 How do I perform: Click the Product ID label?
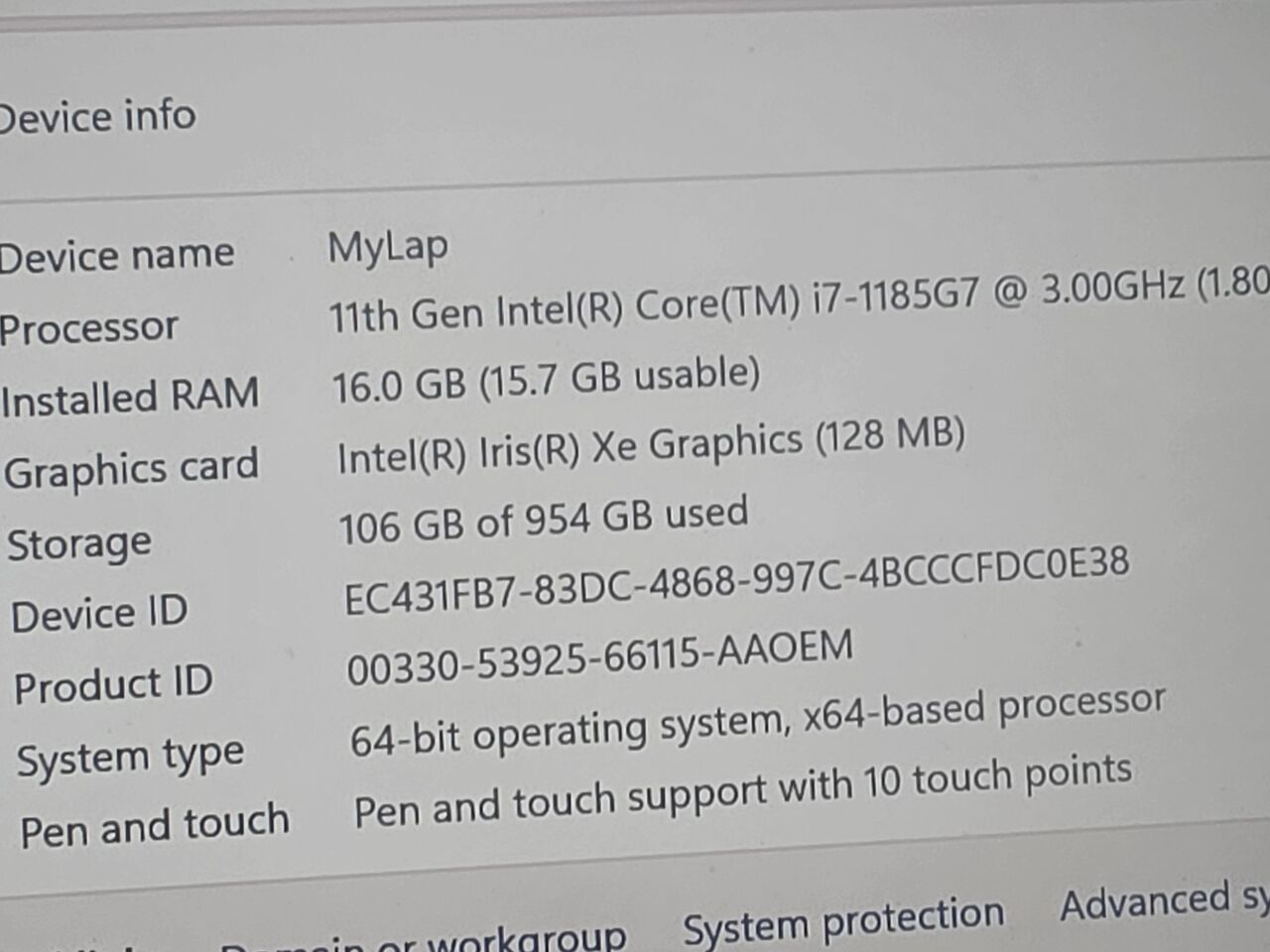click(113, 683)
